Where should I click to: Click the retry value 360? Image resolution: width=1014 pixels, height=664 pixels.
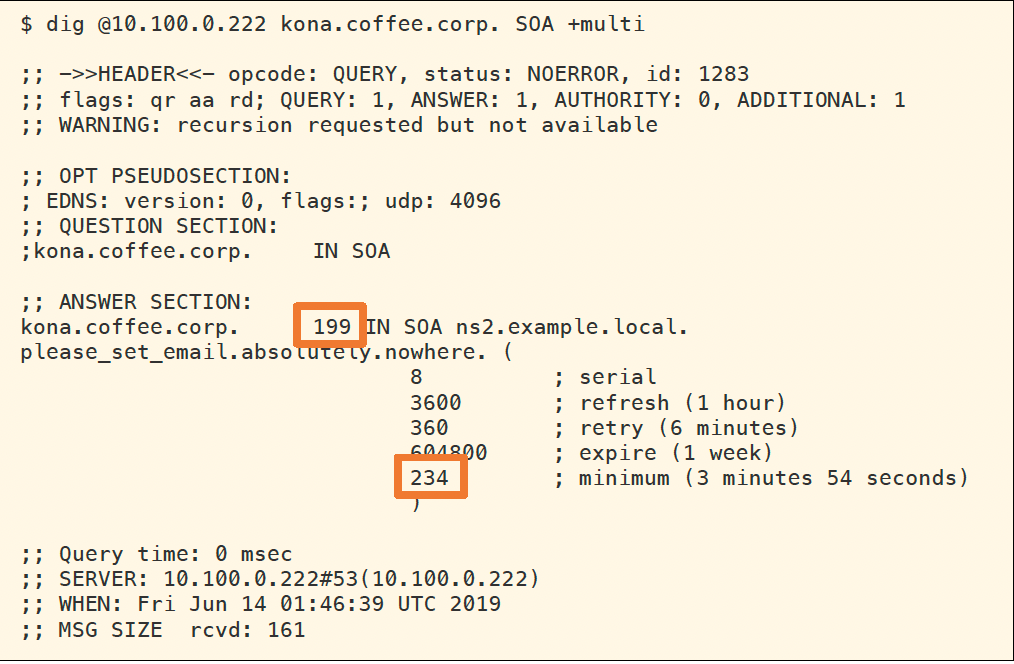pyautogui.click(x=430, y=428)
